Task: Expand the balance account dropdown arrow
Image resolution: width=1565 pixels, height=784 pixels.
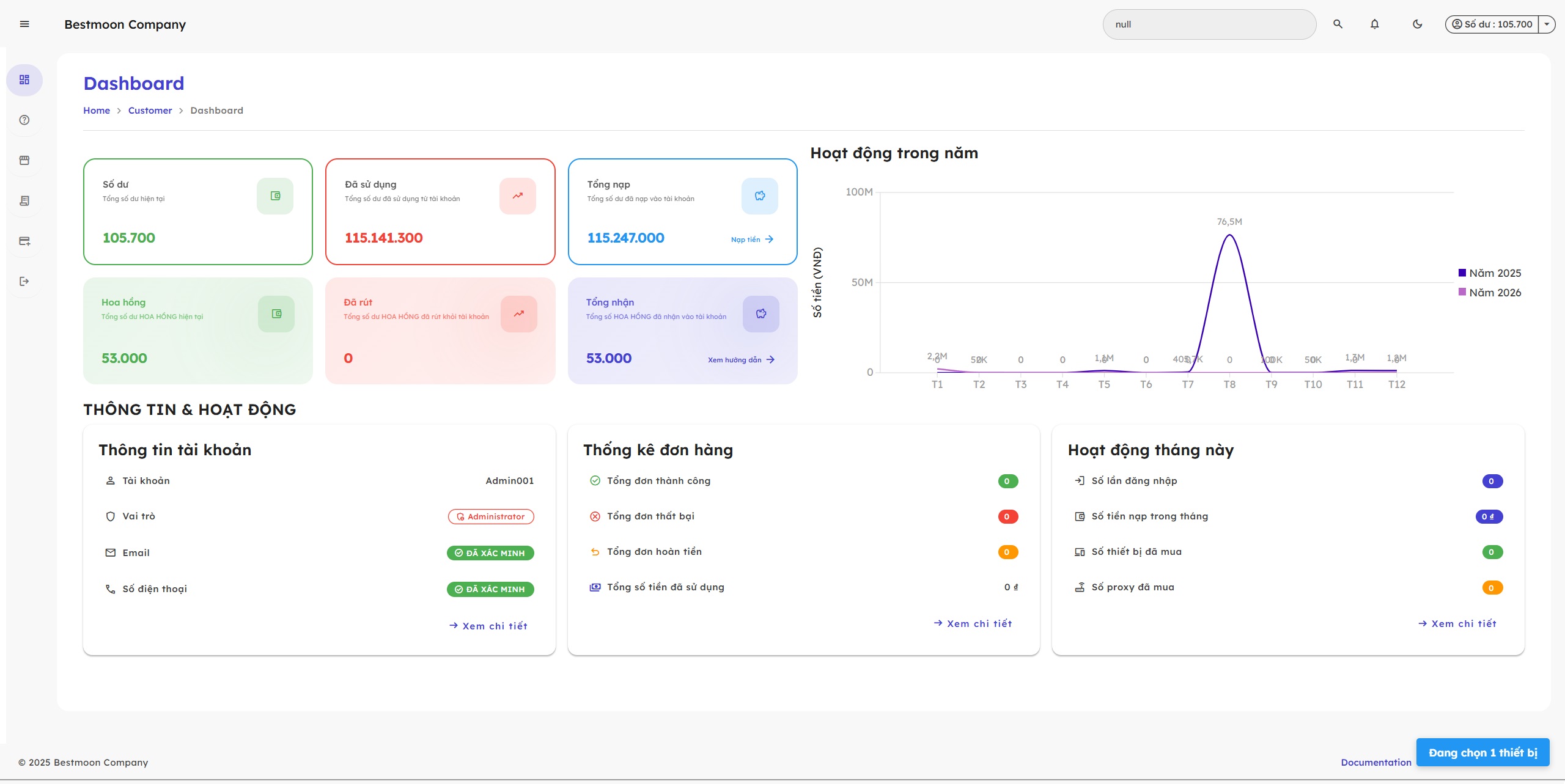Action: (1547, 24)
